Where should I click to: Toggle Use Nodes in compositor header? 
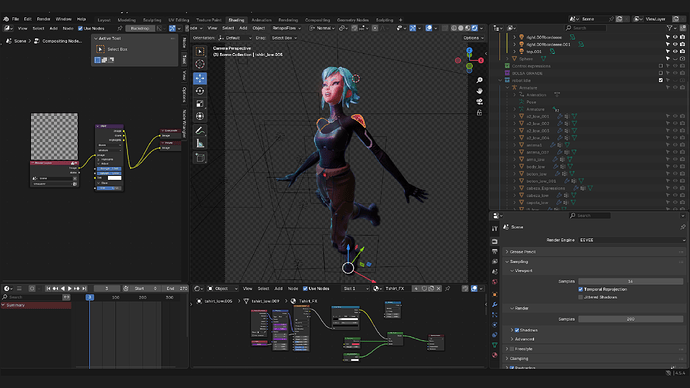pyautogui.click(x=80, y=28)
